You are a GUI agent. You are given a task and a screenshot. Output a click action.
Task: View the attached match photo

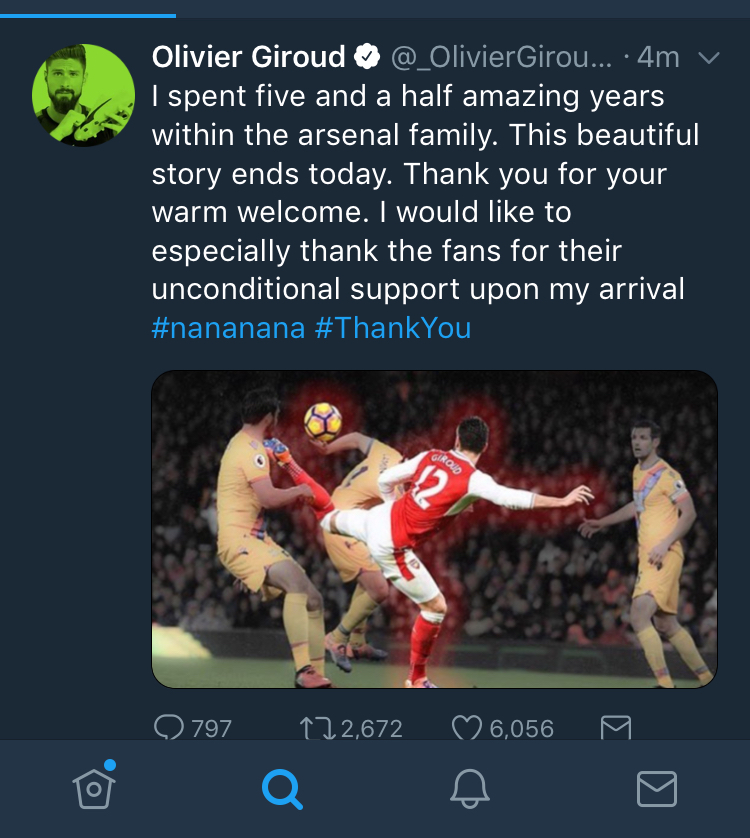coord(434,529)
